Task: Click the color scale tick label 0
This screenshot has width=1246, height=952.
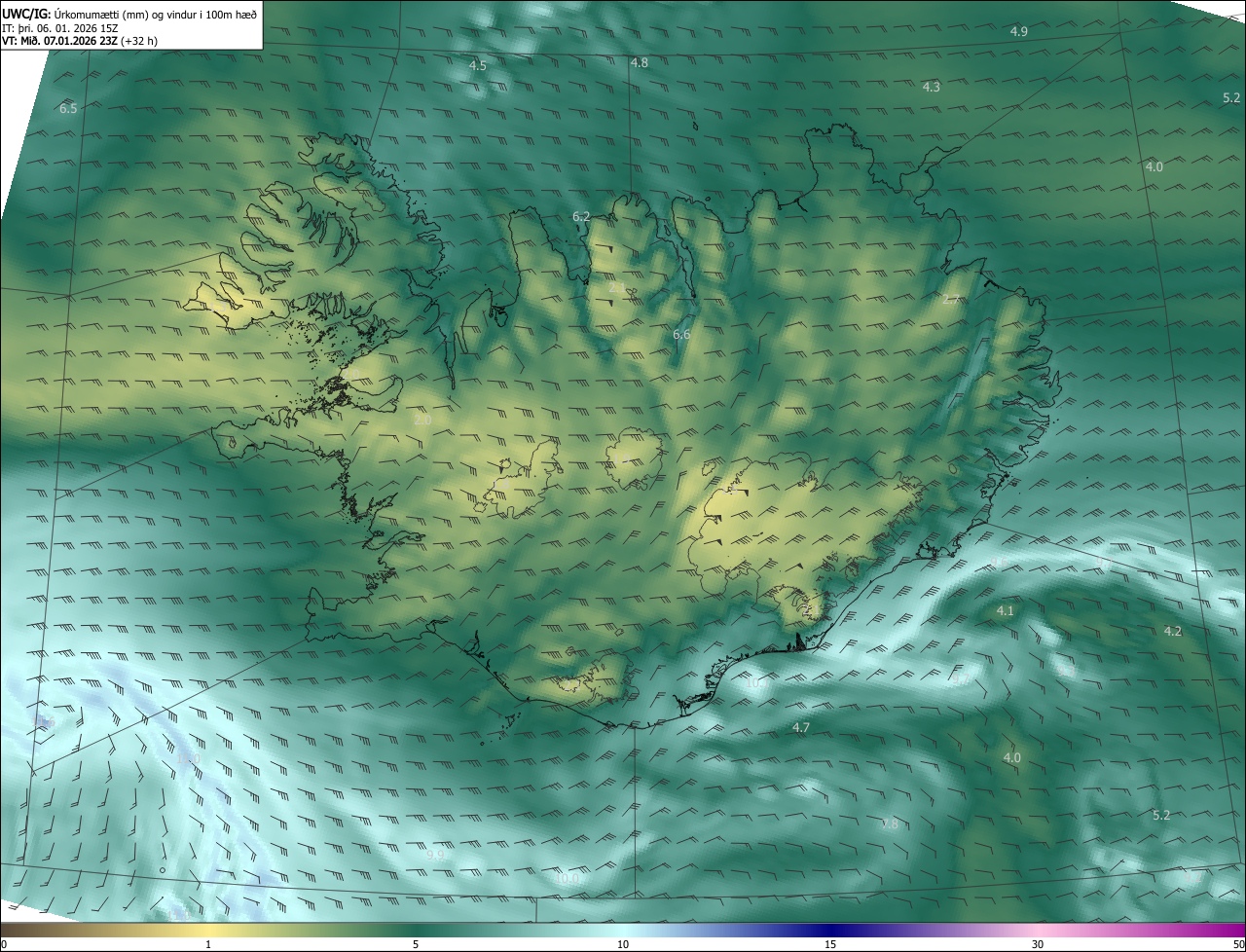Action: (4, 944)
